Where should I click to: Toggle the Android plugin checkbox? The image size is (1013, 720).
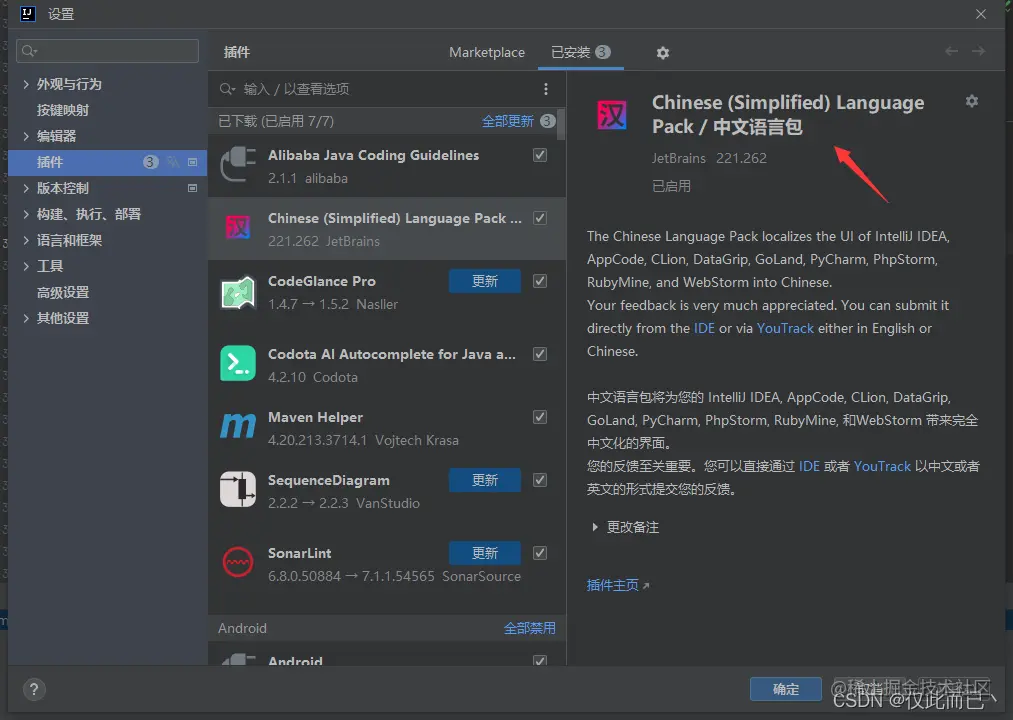pyautogui.click(x=540, y=661)
